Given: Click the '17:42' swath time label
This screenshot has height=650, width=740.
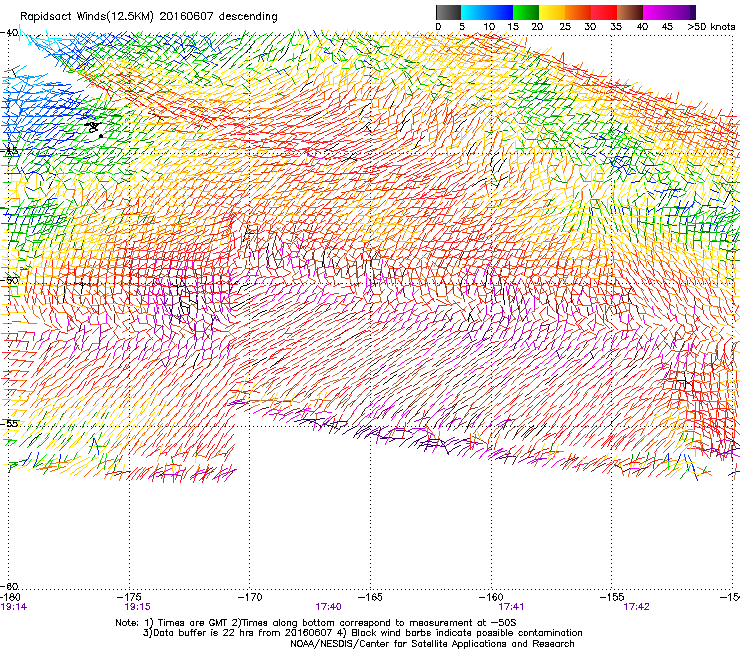Looking at the screenshot, I should [x=636, y=607].
